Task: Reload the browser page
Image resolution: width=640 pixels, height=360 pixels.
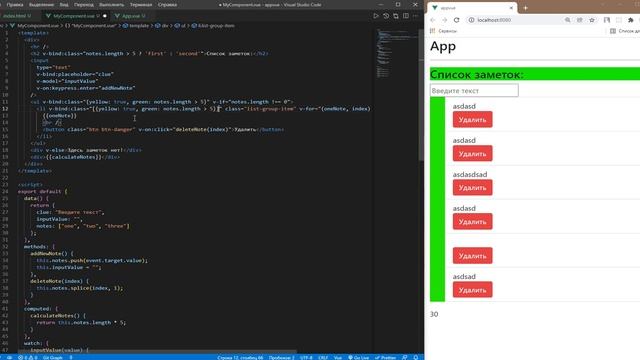Action: (456, 20)
